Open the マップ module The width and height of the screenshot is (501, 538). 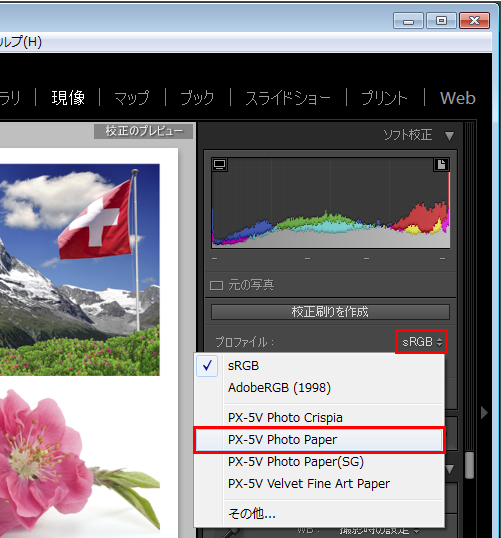132,98
